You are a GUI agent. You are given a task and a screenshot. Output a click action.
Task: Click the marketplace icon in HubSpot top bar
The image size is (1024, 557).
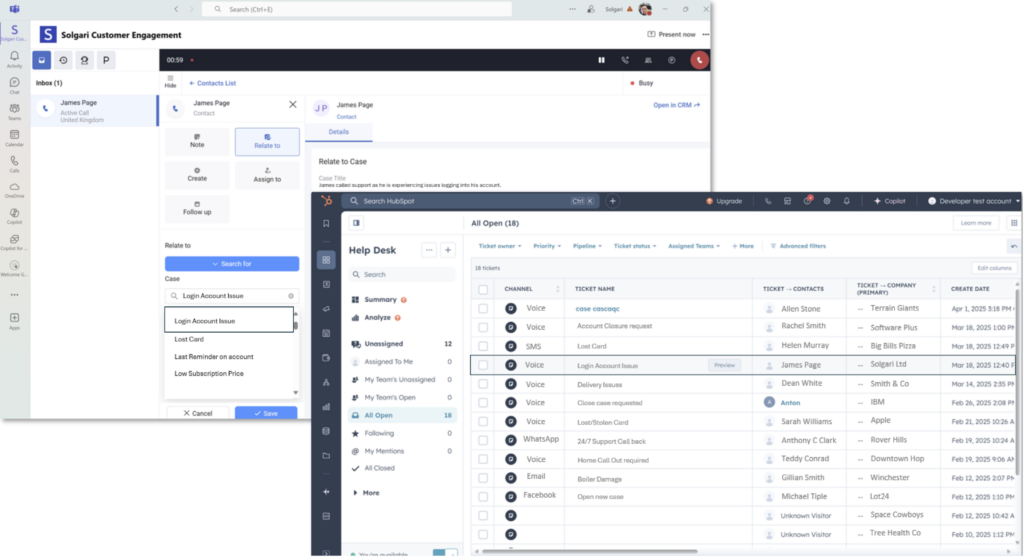coord(788,201)
